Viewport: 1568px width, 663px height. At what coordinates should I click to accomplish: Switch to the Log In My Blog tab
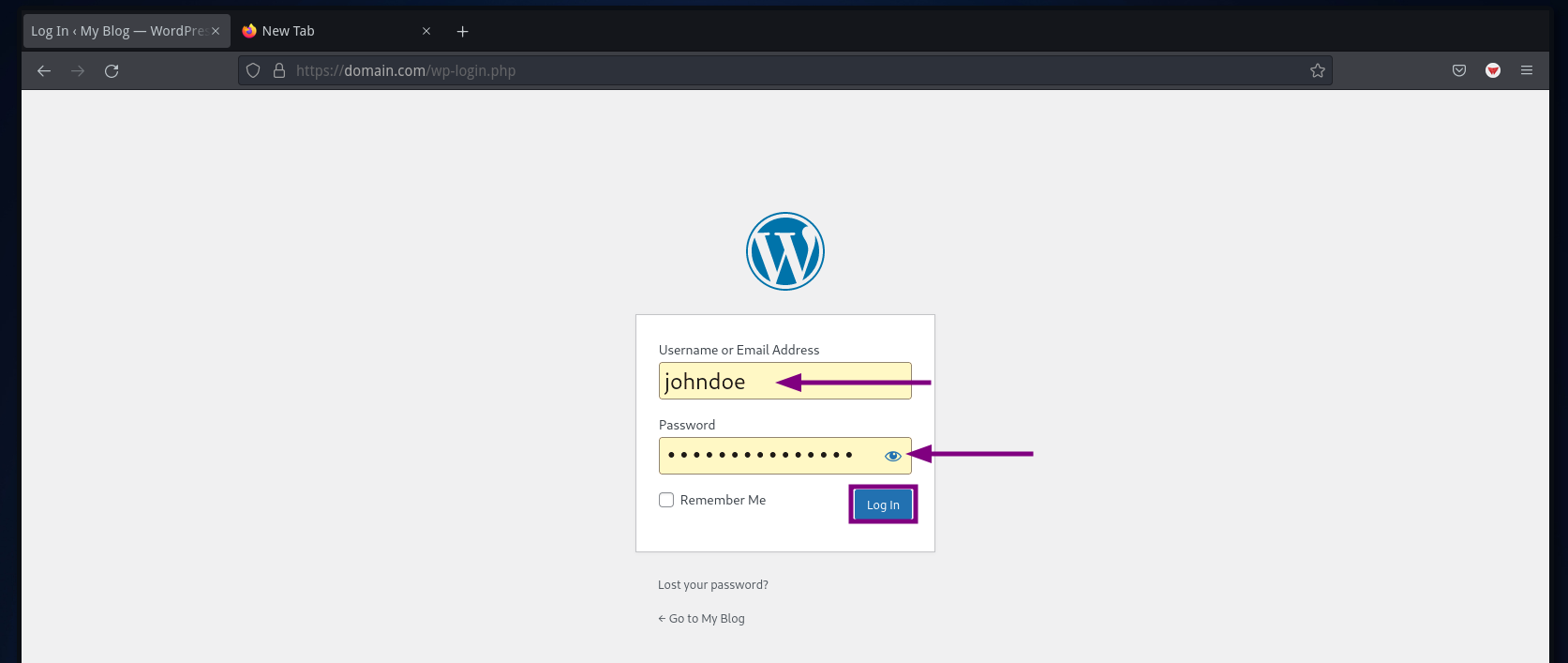pos(127,31)
